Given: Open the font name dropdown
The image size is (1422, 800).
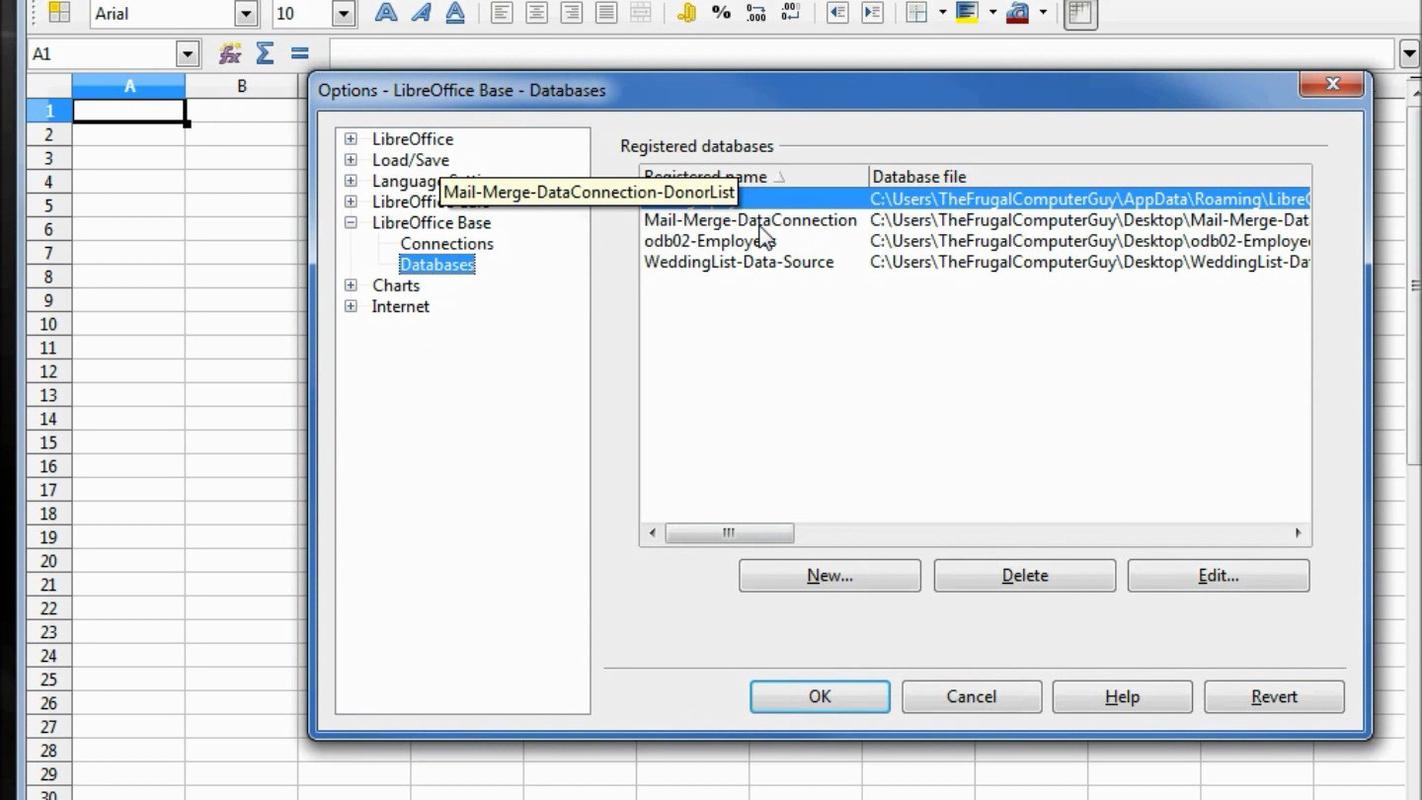Looking at the screenshot, I should (246, 14).
